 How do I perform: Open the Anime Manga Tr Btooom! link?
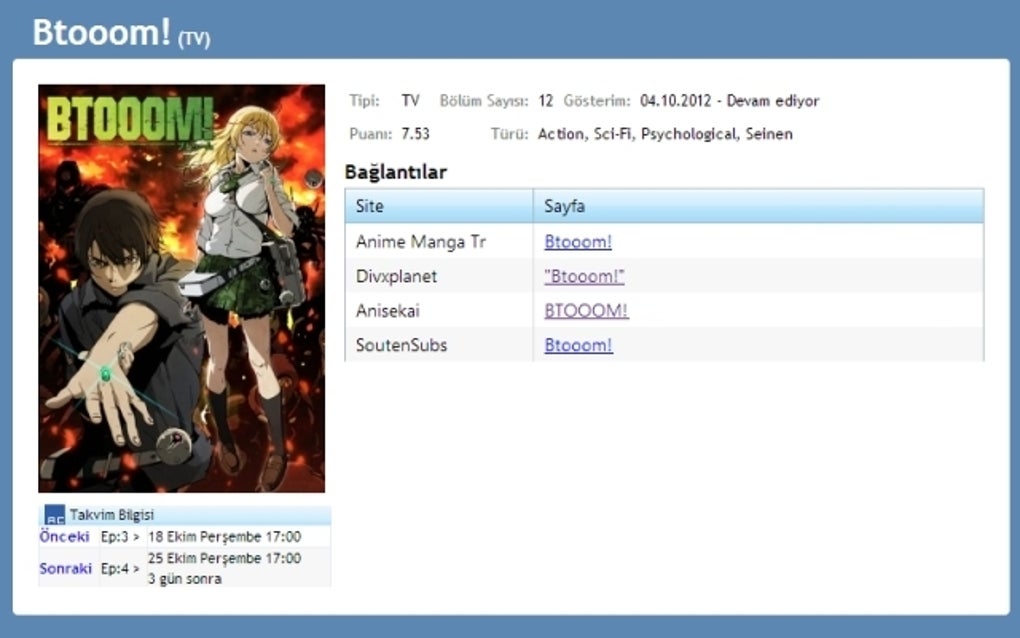pyautogui.click(x=578, y=242)
